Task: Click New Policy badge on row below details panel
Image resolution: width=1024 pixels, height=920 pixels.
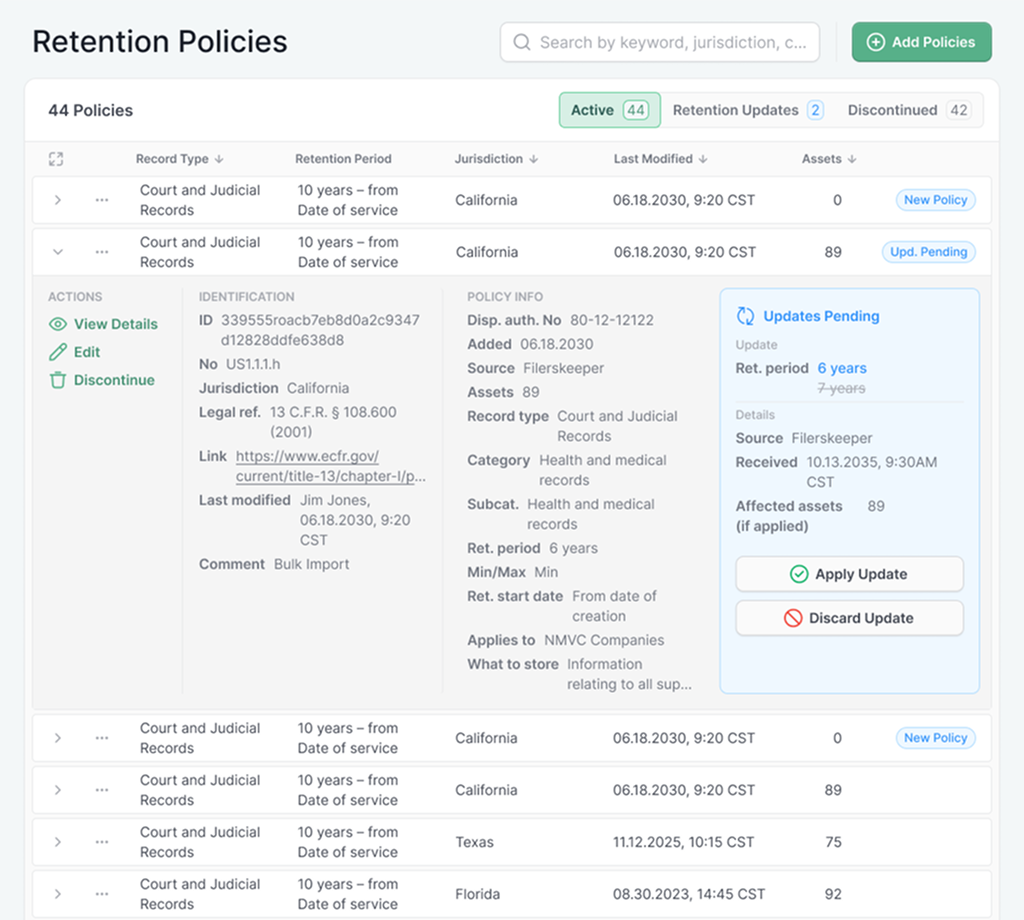Action: 935,738
